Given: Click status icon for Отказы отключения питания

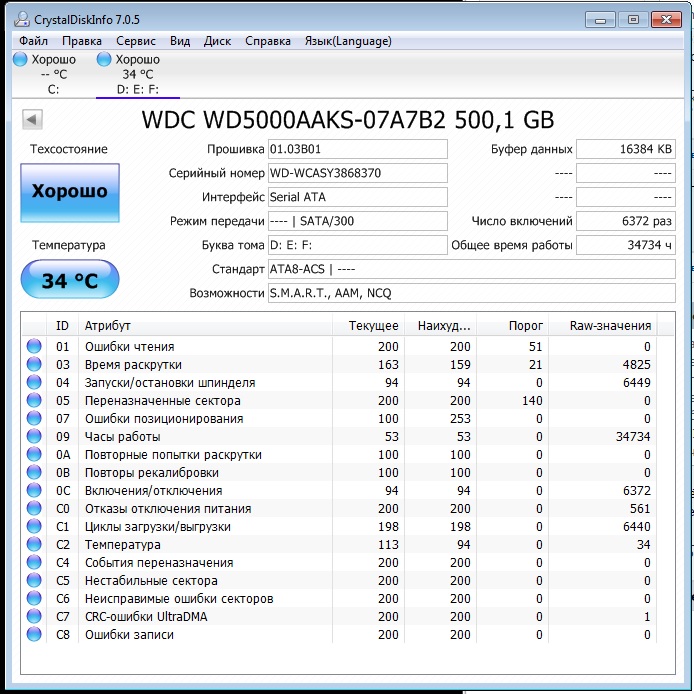Looking at the screenshot, I should [x=34, y=508].
